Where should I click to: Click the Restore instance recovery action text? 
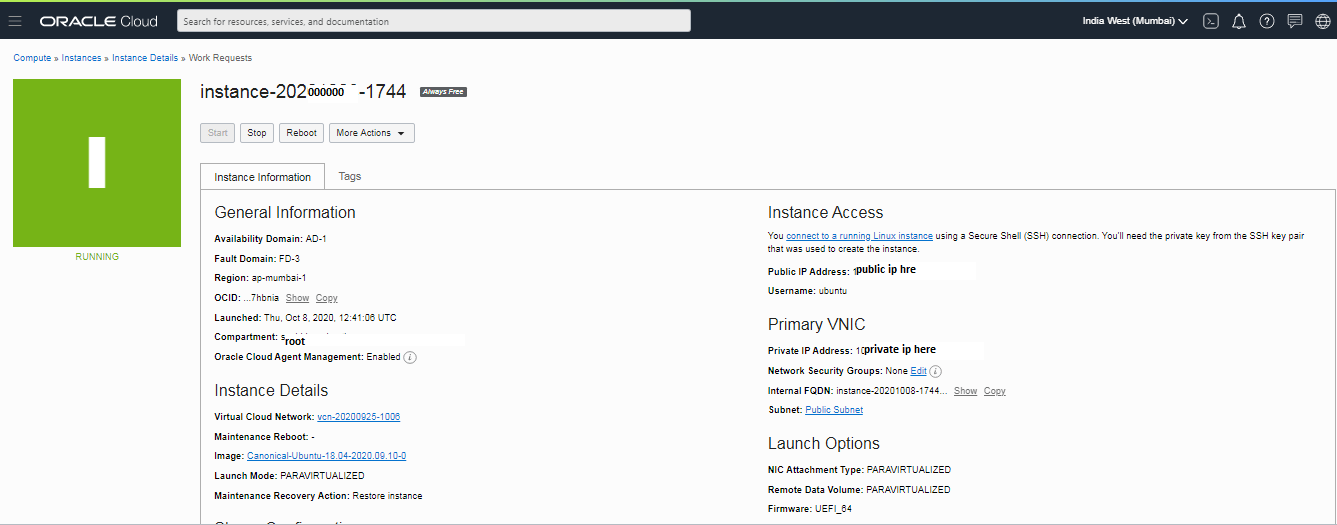point(388,496)
